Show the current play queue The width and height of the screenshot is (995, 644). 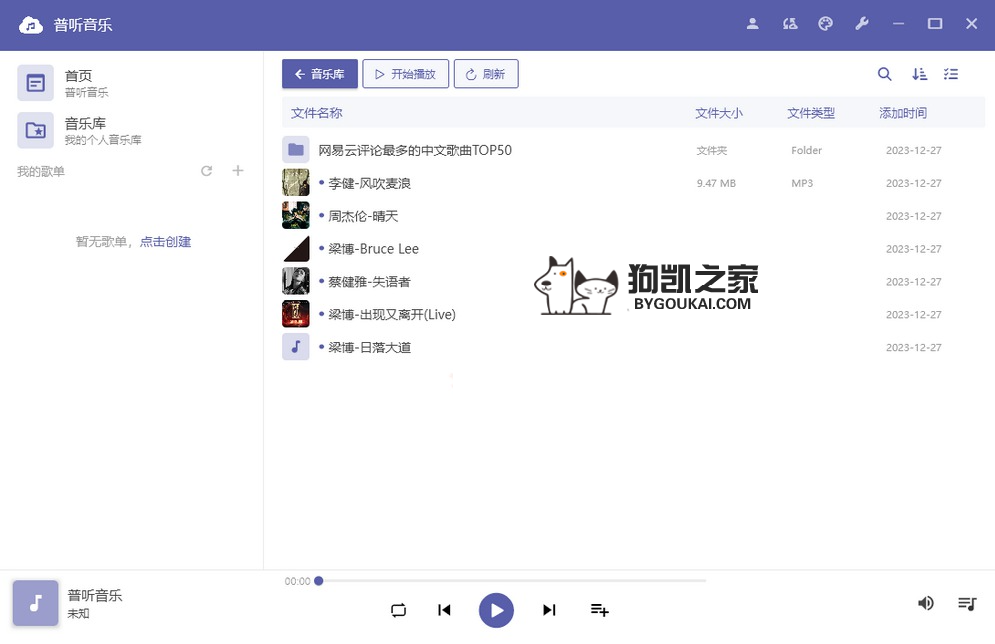(x=966, y=603)
